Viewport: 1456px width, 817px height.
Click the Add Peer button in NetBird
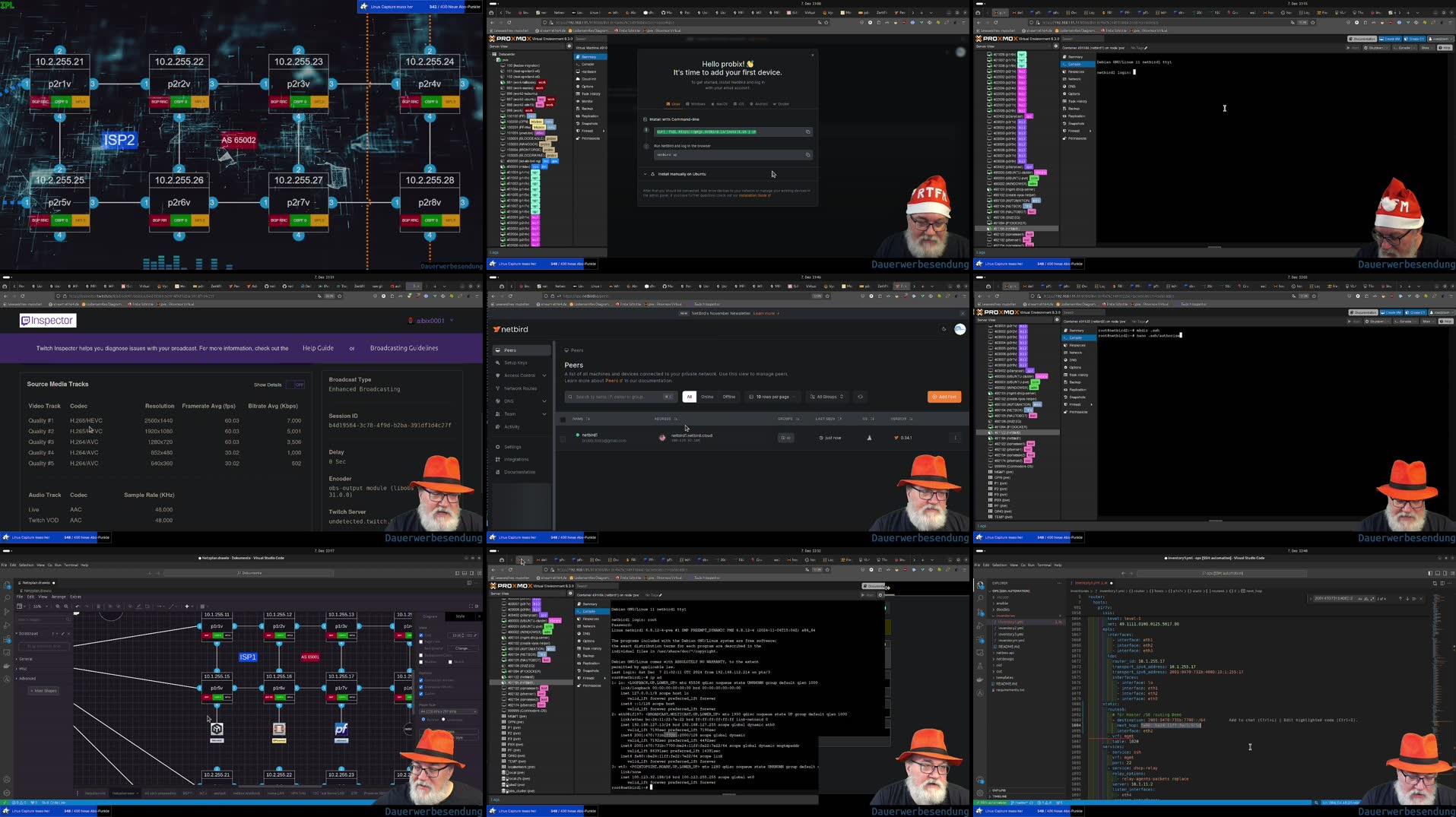point(944,397)
